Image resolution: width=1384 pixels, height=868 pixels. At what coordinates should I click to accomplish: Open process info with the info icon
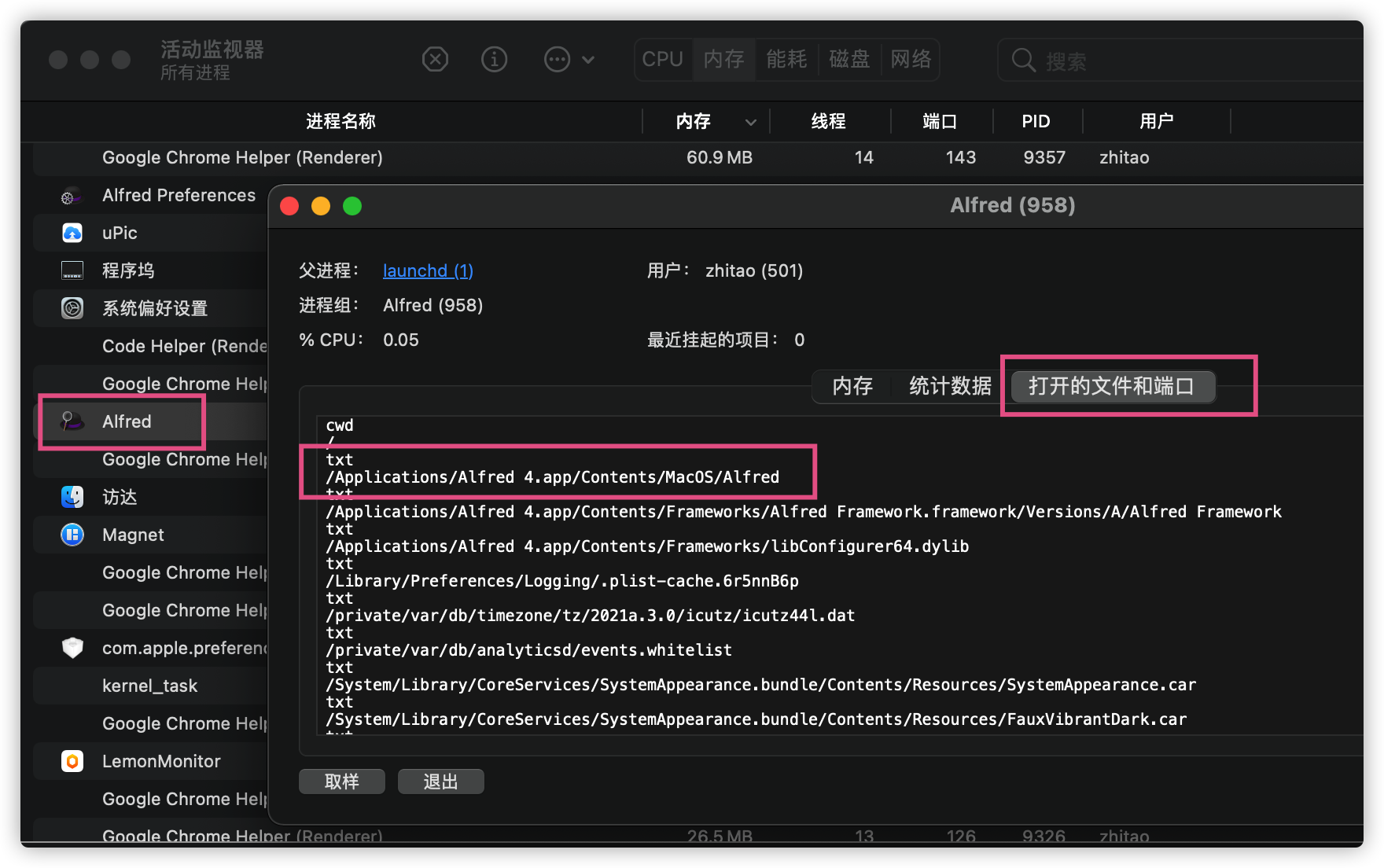tap(494, 59)
